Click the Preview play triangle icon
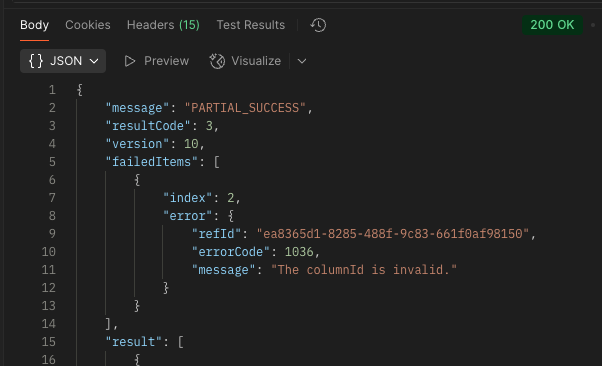The image size is (602, 366). pyautogui.click(x=130, y=61)
